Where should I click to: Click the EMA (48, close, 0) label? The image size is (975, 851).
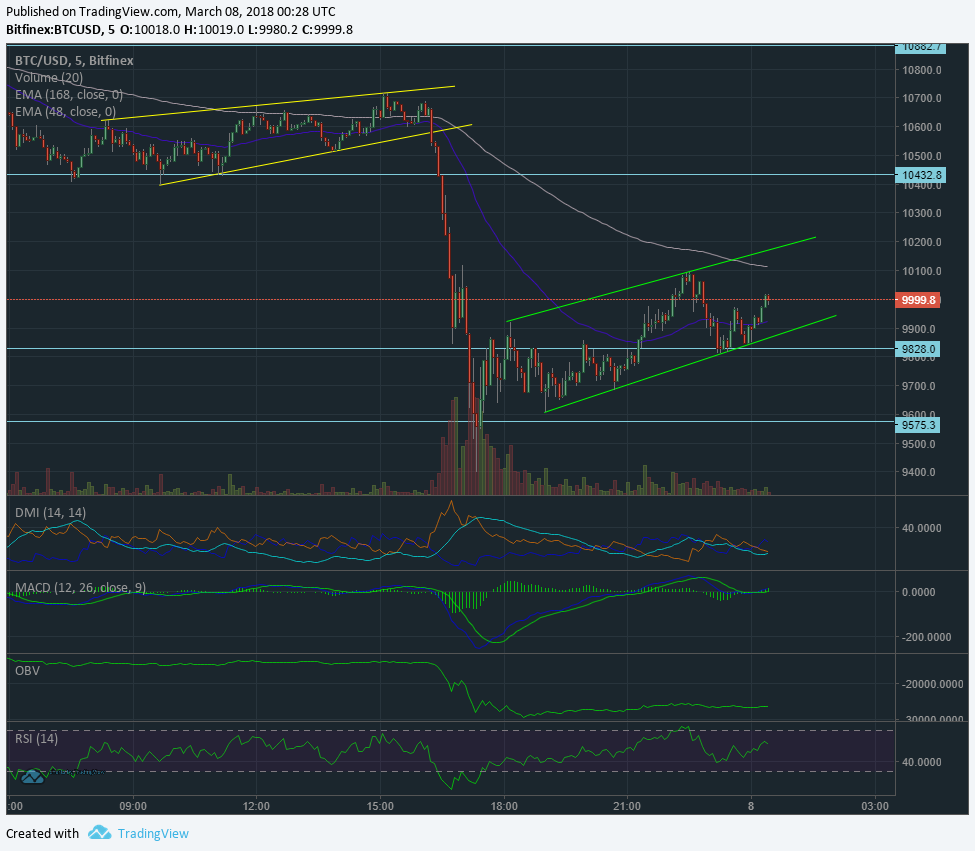[65, 111]
